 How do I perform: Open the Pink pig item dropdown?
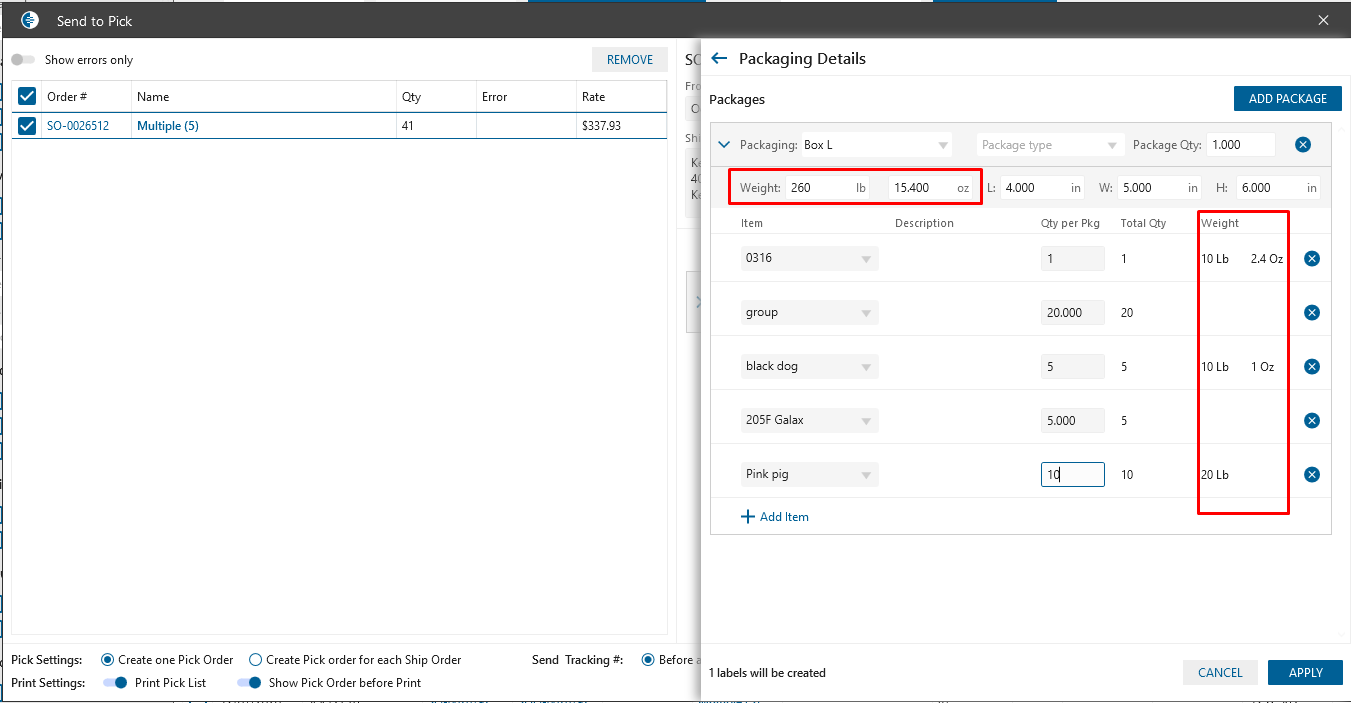pyautogui.click(x=866, y=475)
